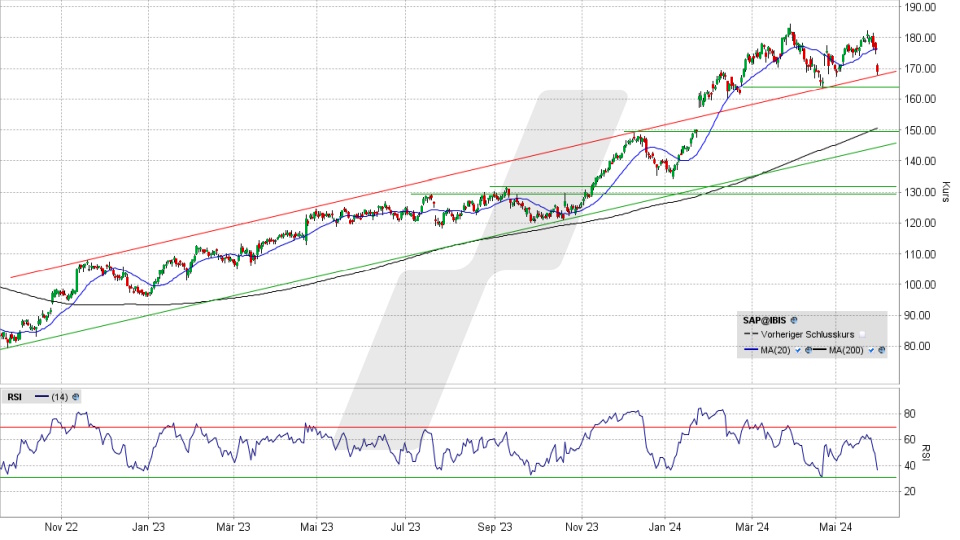The height and width of the screenshot is (540, 960).
Task: Click the 150.00 price axis label
Action: click(x=921, y=130)
